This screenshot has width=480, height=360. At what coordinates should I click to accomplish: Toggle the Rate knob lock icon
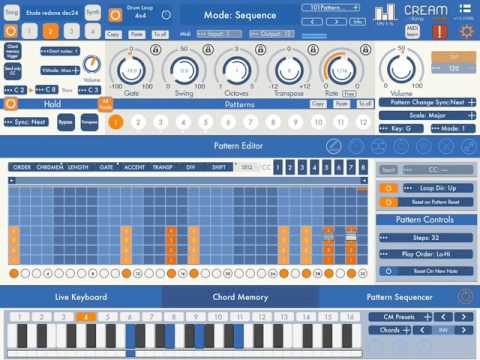[365, 50]
